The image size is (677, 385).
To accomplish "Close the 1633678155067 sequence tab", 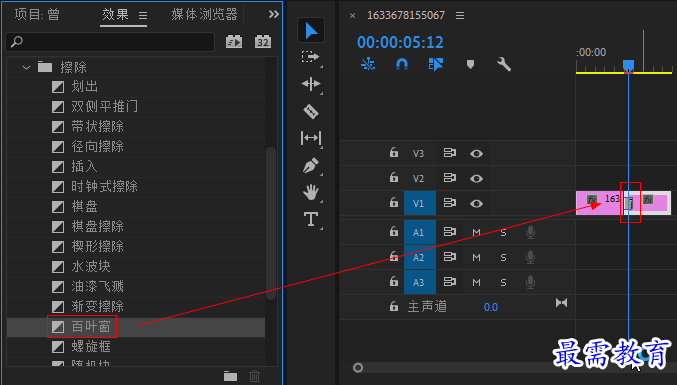I will click(x=352, y=16).
